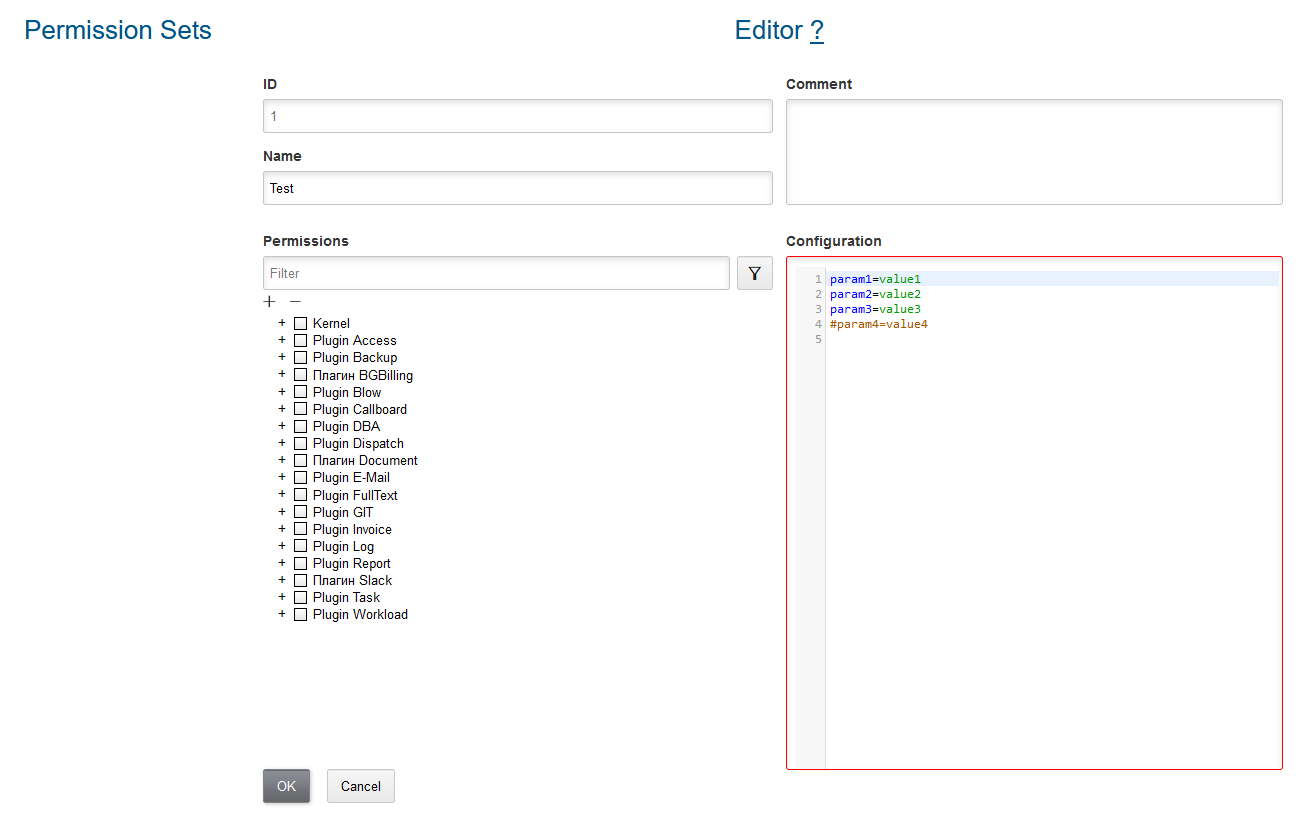Go back via the Permission Sets link
The image size is (1314, 829).
(117, 30)
